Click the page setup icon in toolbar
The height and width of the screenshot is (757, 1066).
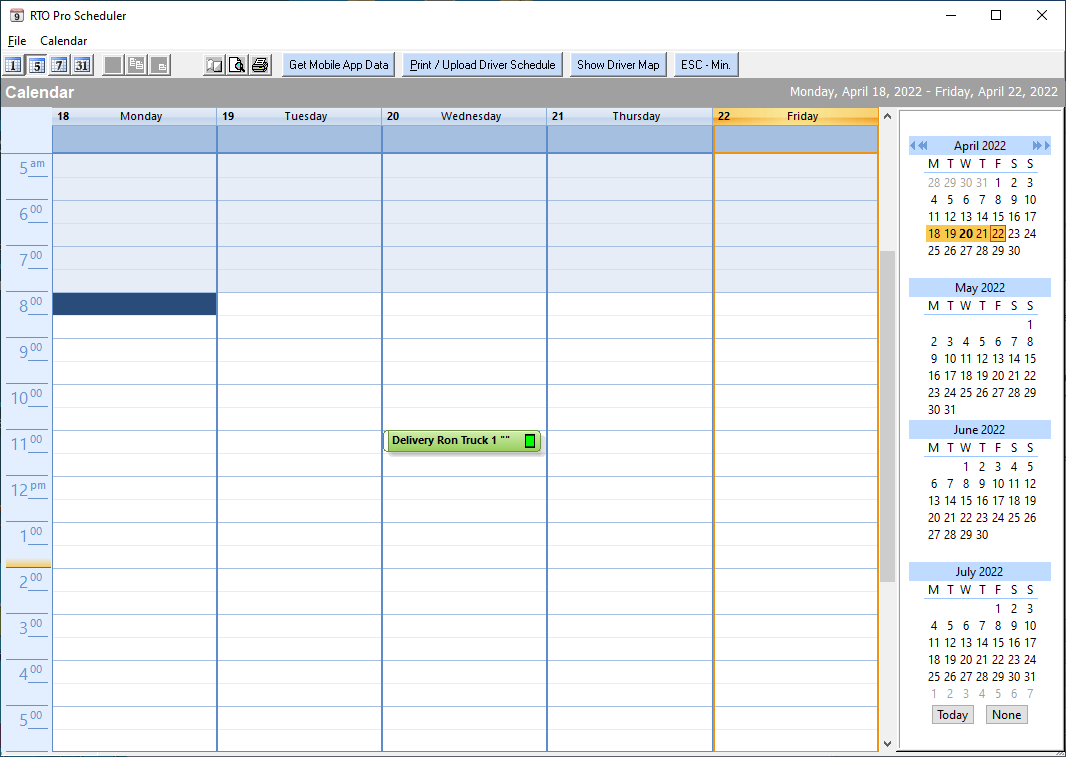click(x=214, y=65)
